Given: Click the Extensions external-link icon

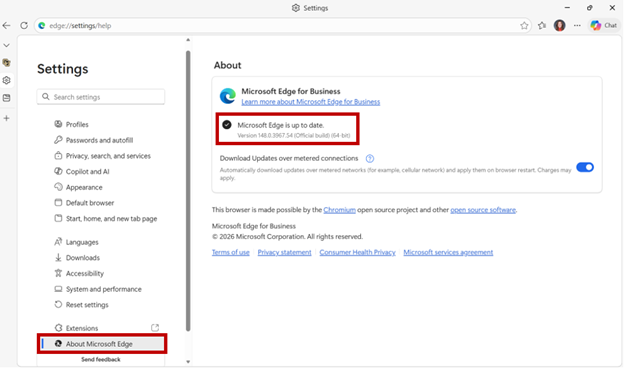Looking at the screenshot, I should (155, 328).
